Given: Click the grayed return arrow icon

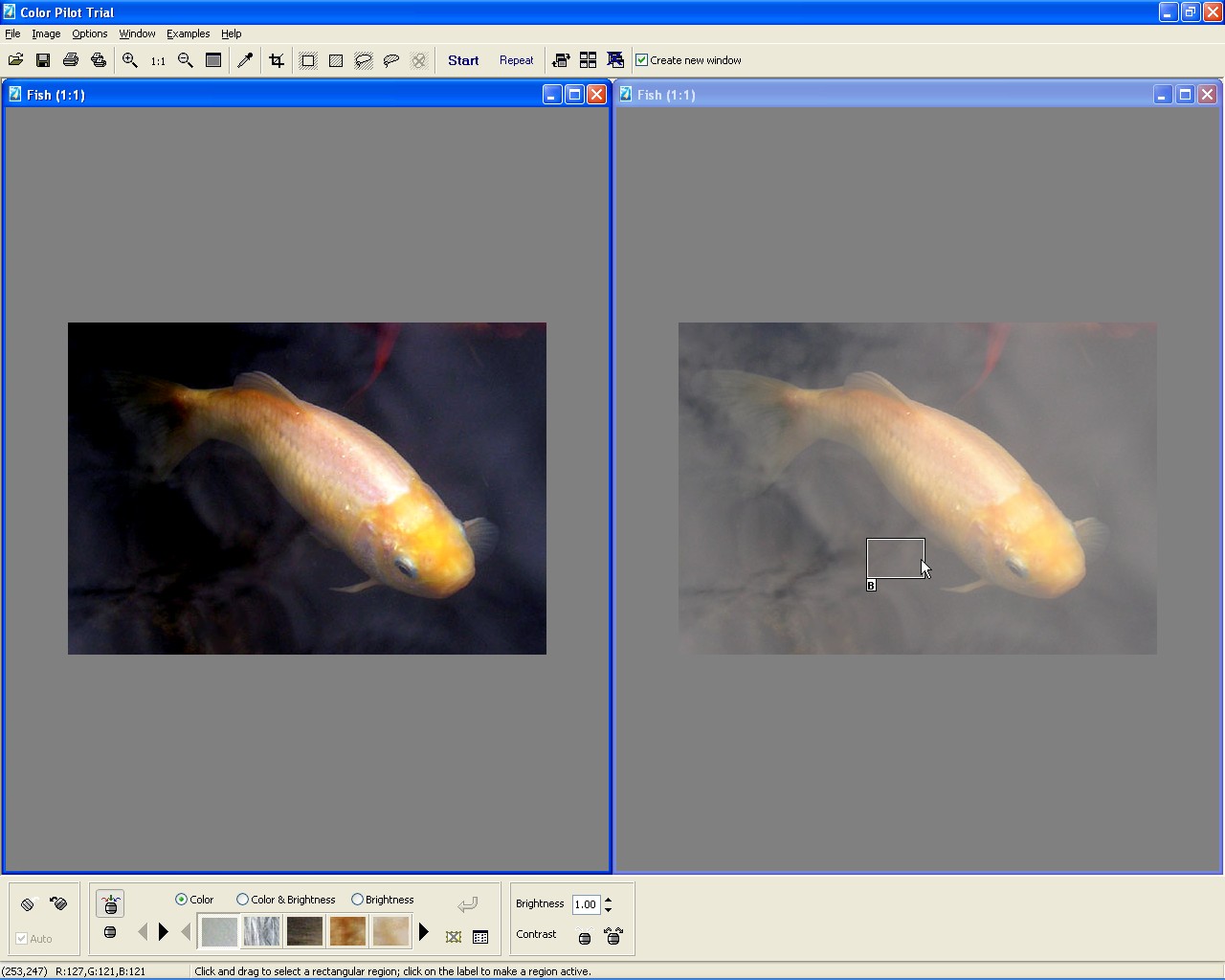Looking at the screenshot, I should click(x=467, y=904).
